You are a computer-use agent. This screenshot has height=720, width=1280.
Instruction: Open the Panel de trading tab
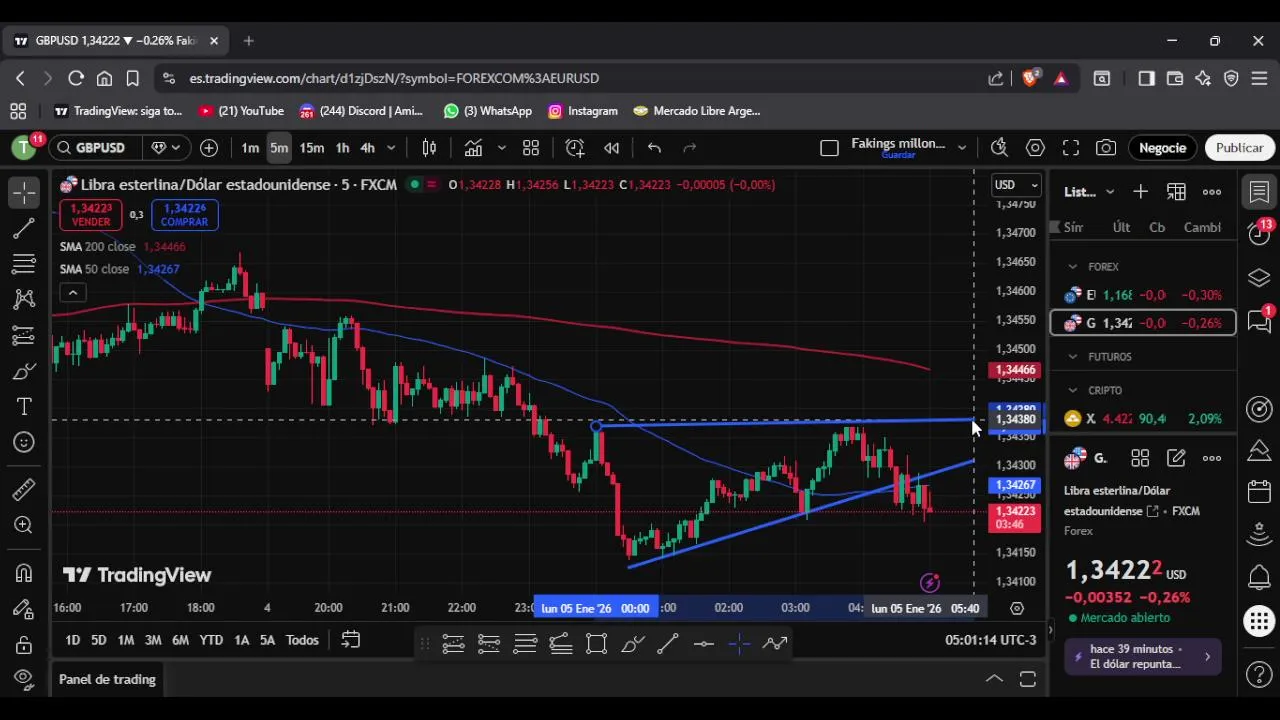coord(107,680)
